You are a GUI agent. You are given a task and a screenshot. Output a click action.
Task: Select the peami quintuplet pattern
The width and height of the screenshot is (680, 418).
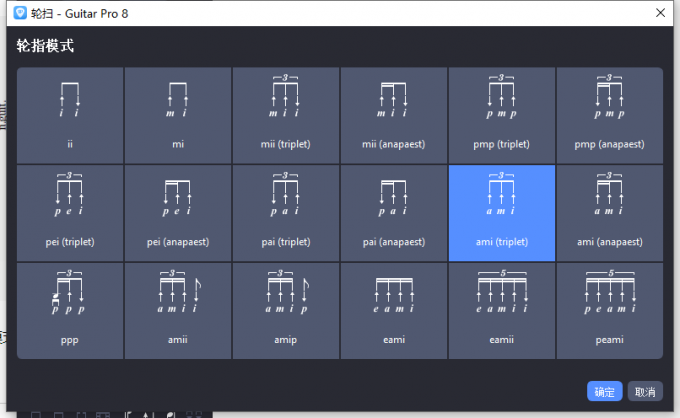[x=610, y=311]
